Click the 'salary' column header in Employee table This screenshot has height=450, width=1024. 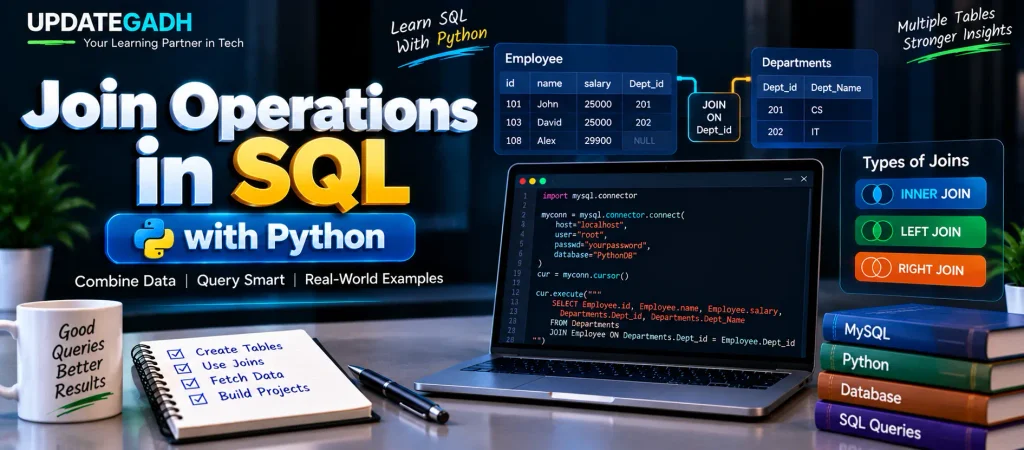(x=598, y=84)
